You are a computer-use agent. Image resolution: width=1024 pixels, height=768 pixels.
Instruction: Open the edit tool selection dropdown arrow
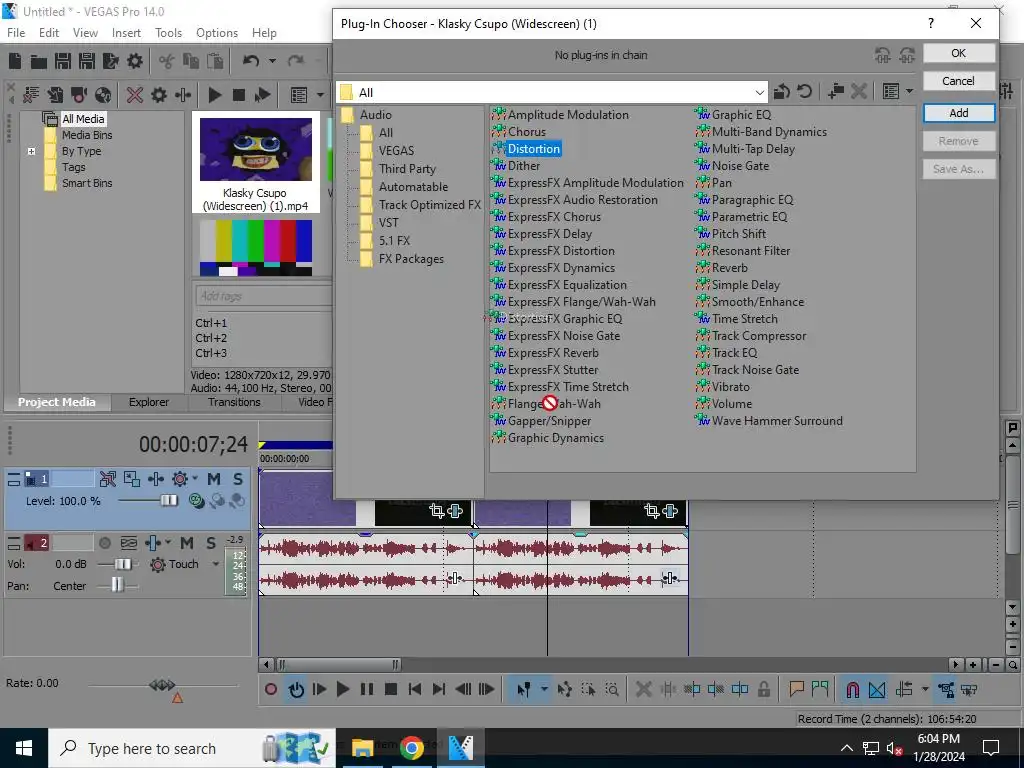[543, 689]
